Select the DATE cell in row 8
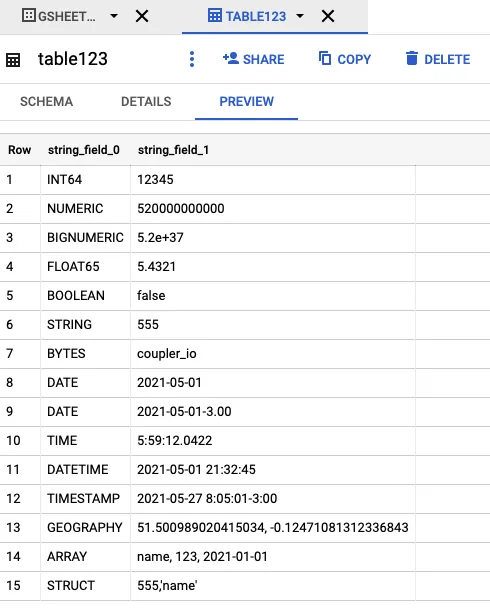Screen dimensions: 490x609 point(85,383)
